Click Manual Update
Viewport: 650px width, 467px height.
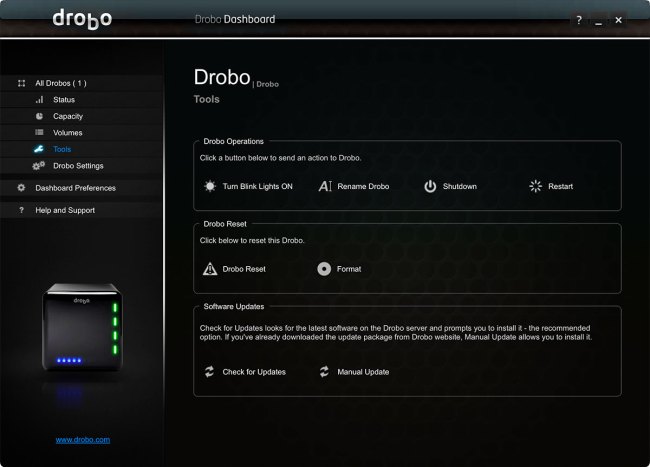pos(354,372)
